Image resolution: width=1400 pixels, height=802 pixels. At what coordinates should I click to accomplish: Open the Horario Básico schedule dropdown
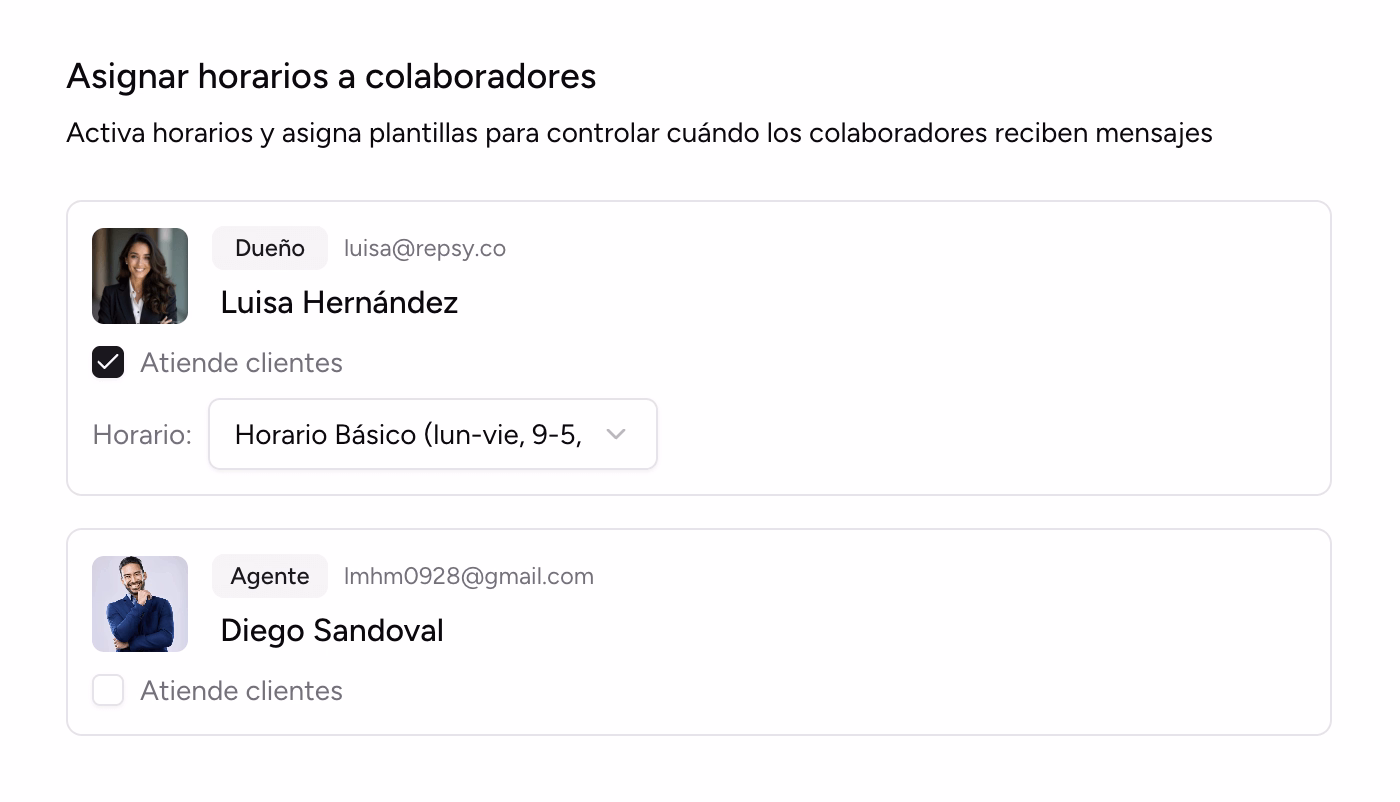[x=408, y=434]
